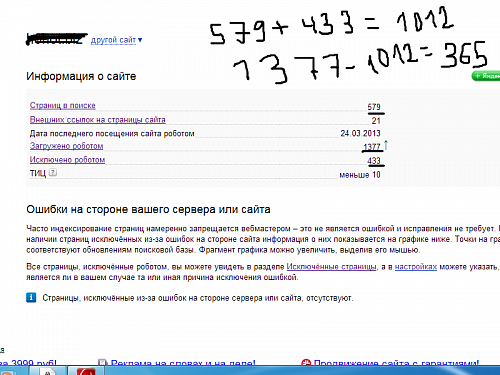
Task: Click the external links value 21
Action: (376, 121)
